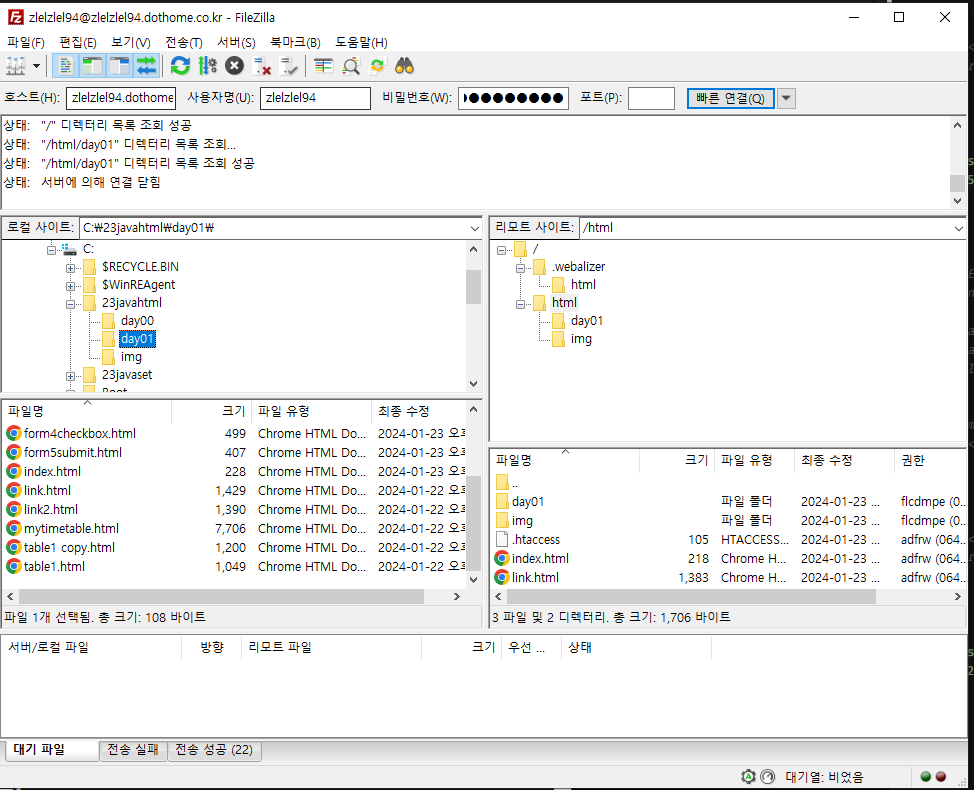Open the Site Manager icon
Screen dimensions: 974x790
16,66
